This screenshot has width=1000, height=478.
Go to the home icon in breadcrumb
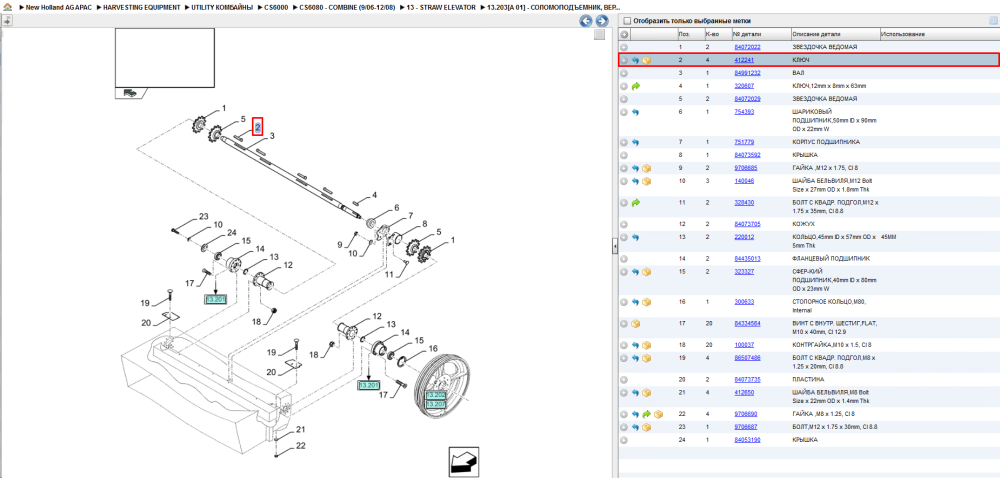[x=7, y=7]
